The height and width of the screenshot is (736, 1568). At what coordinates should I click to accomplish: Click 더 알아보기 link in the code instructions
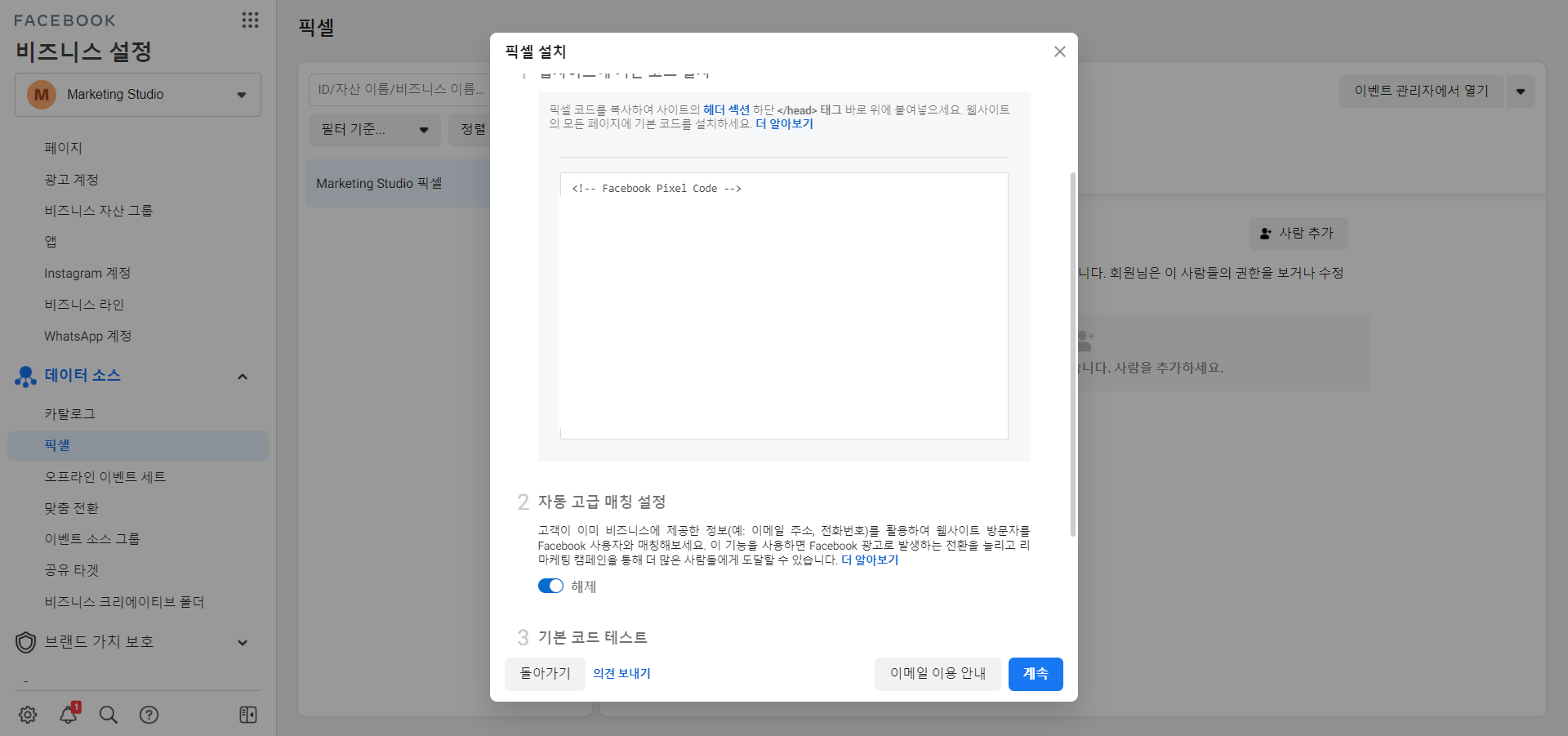(x=784, y=124)
